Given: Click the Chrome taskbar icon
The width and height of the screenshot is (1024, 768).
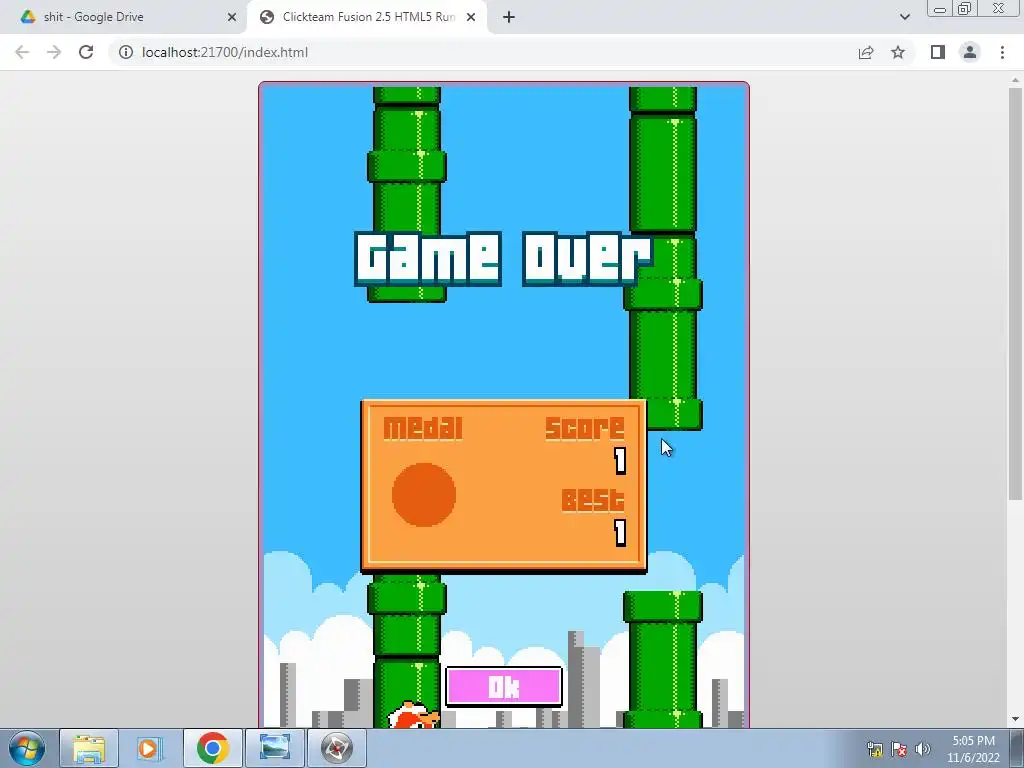Looking at the screenshot, I should click(212, 748).
